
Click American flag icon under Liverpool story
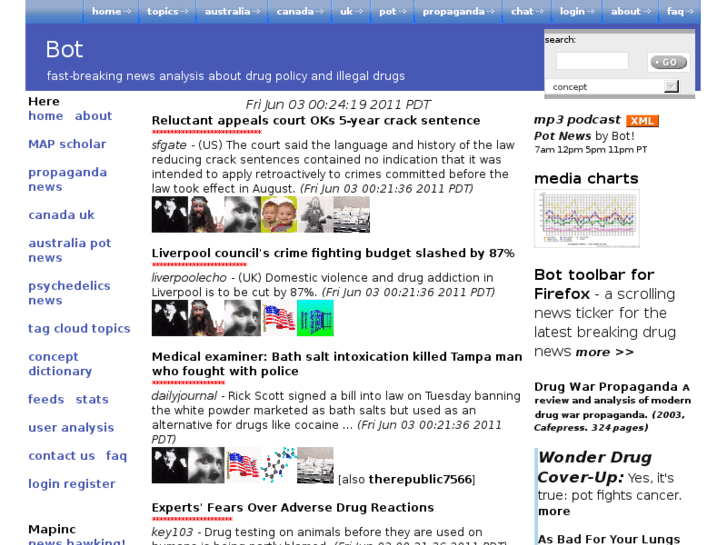pos(279,318)
